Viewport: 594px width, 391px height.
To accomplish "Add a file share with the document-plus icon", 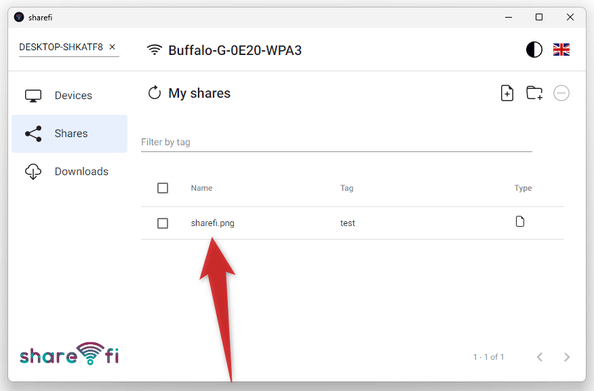I will click(507, 93).
